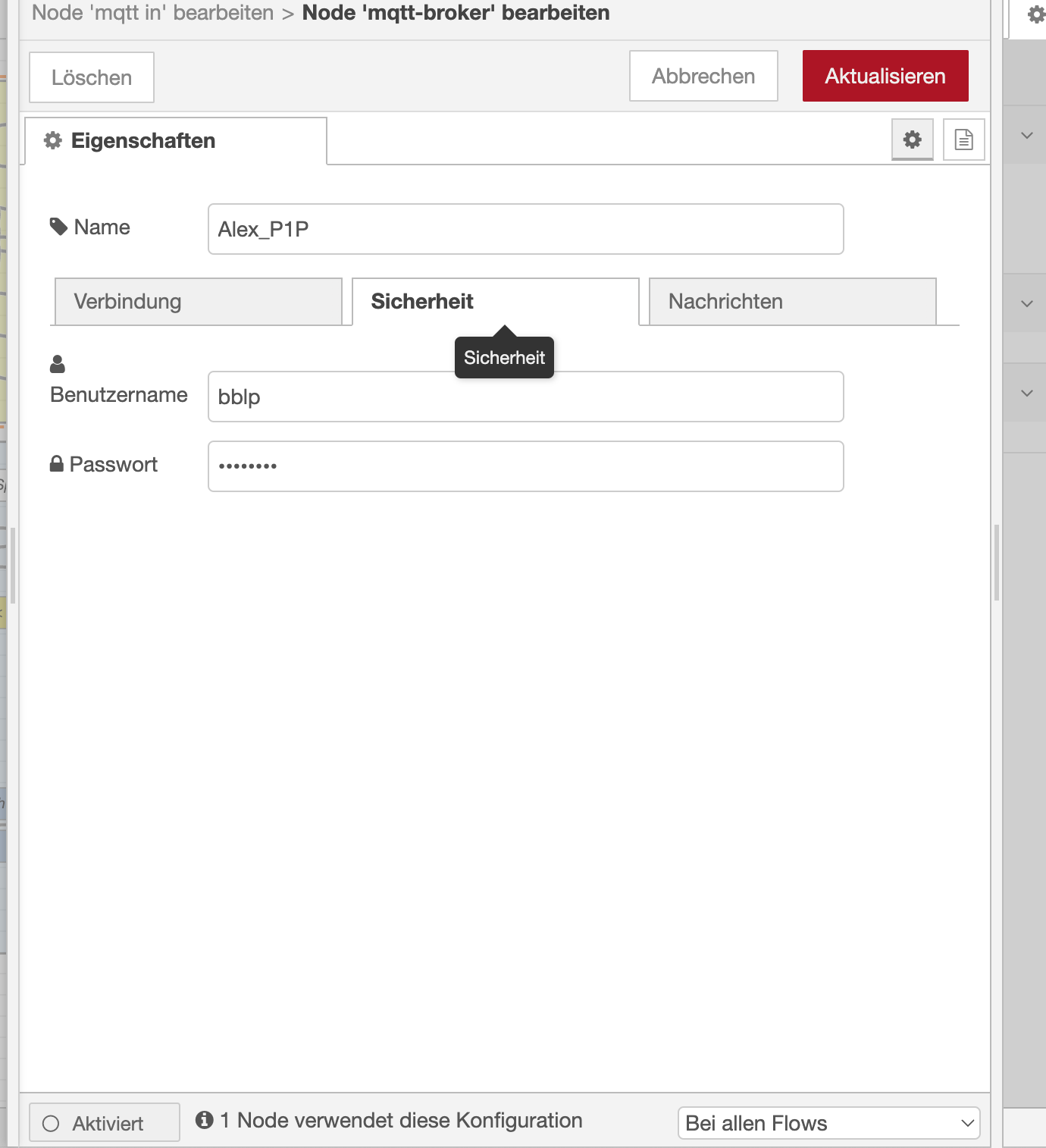Switch to the Verbindung tab
This screenshot has width=1046, height=1148.
tap(199, 302)
